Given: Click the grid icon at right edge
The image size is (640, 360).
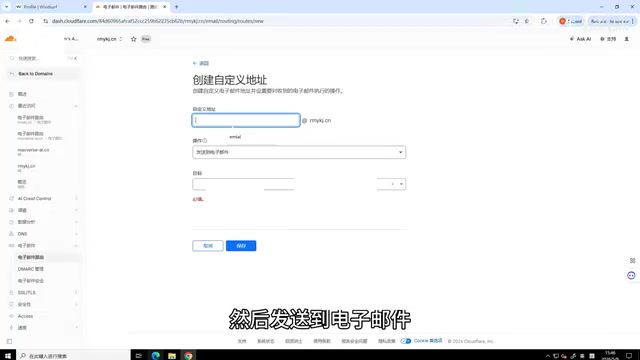Looking at the screenshot, I should pyautogui.click(x=632, y=260).
